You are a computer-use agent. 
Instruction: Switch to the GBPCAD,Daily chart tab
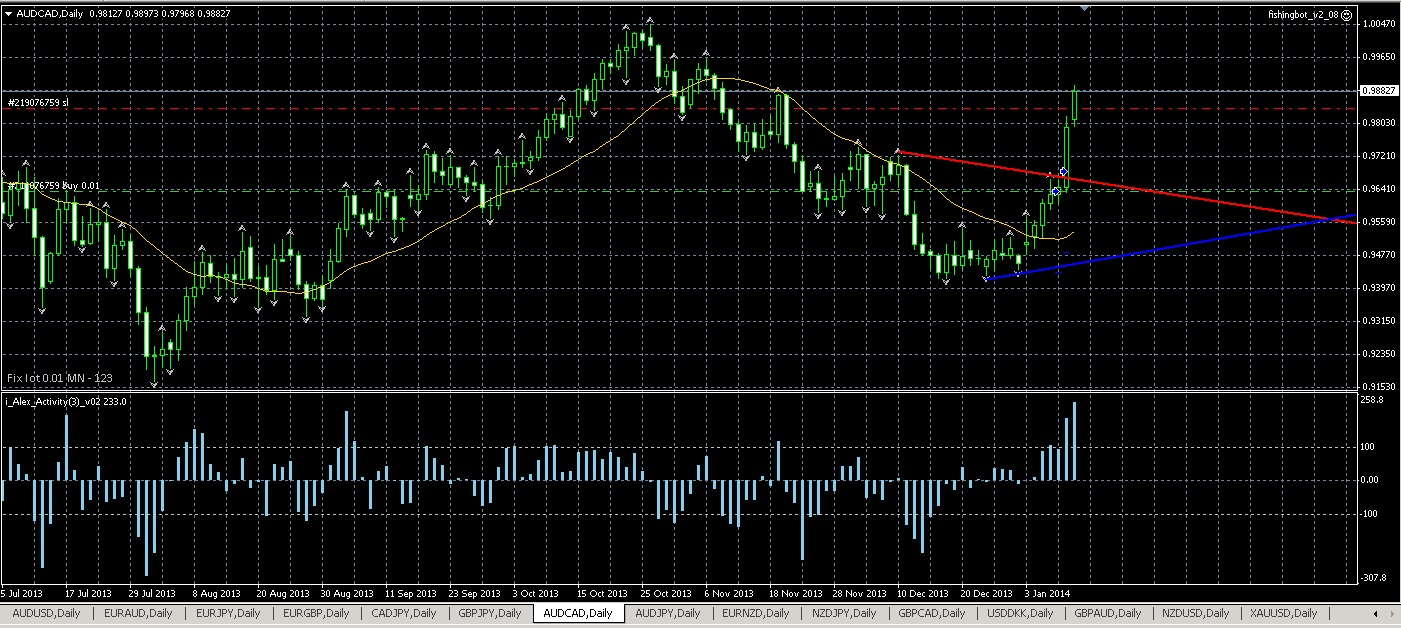pos(931,613)
